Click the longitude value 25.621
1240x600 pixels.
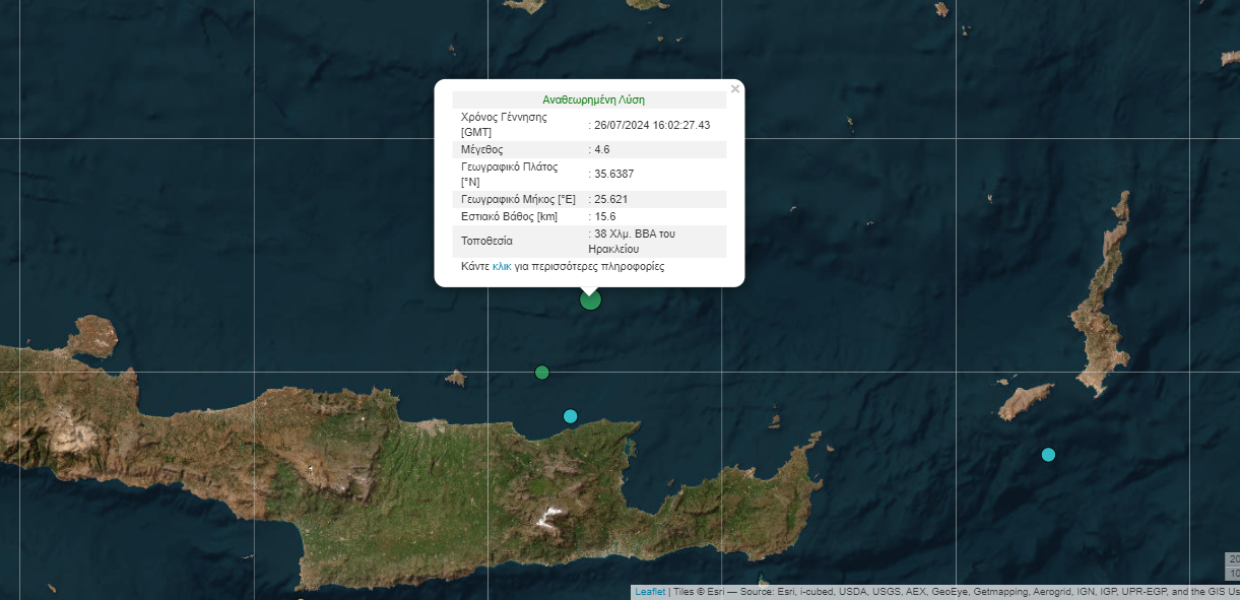611,199
